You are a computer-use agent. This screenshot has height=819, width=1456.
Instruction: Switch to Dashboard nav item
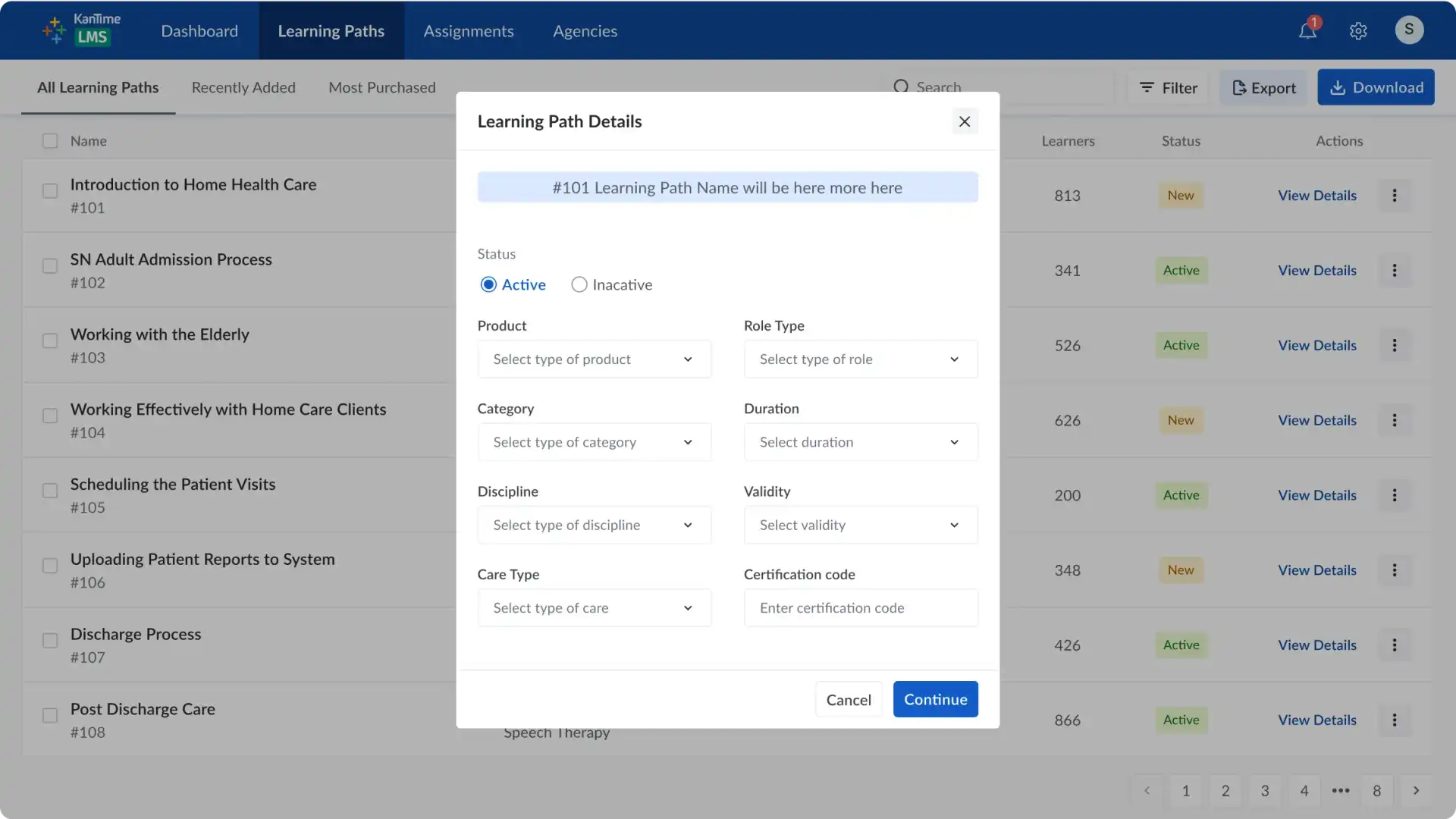pyautogui.click(x=199, y=31)
